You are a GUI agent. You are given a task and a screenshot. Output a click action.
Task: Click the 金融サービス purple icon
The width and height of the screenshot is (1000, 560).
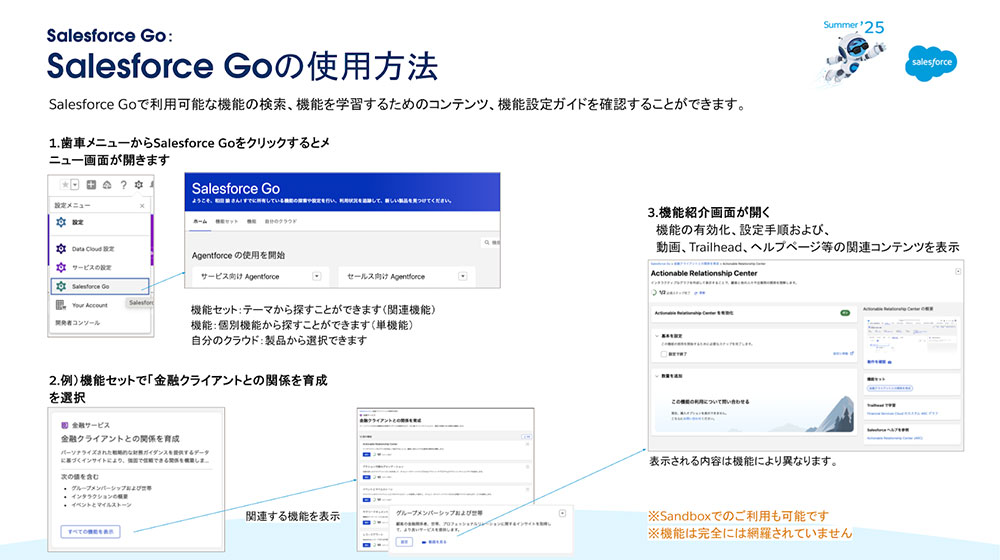64,425
